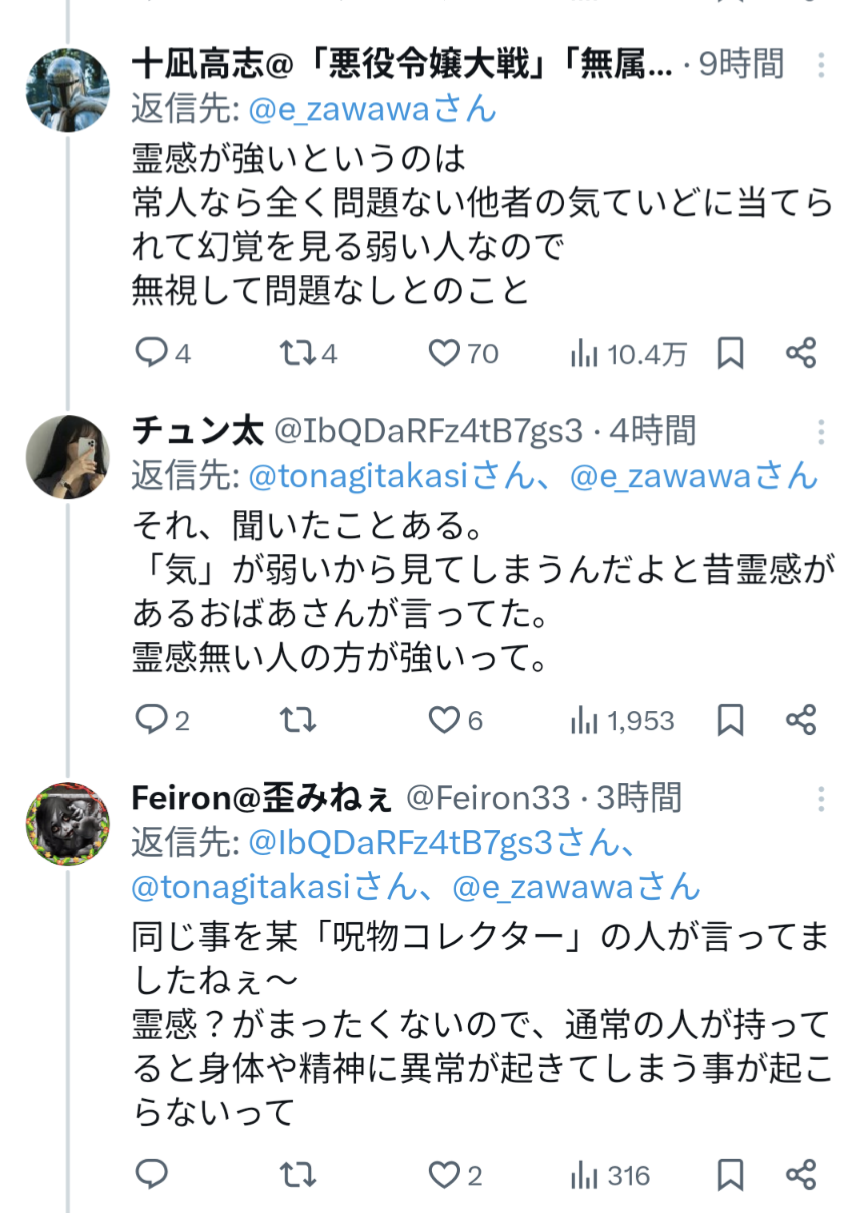Like the tweet with 70 likes

(444, 352)
